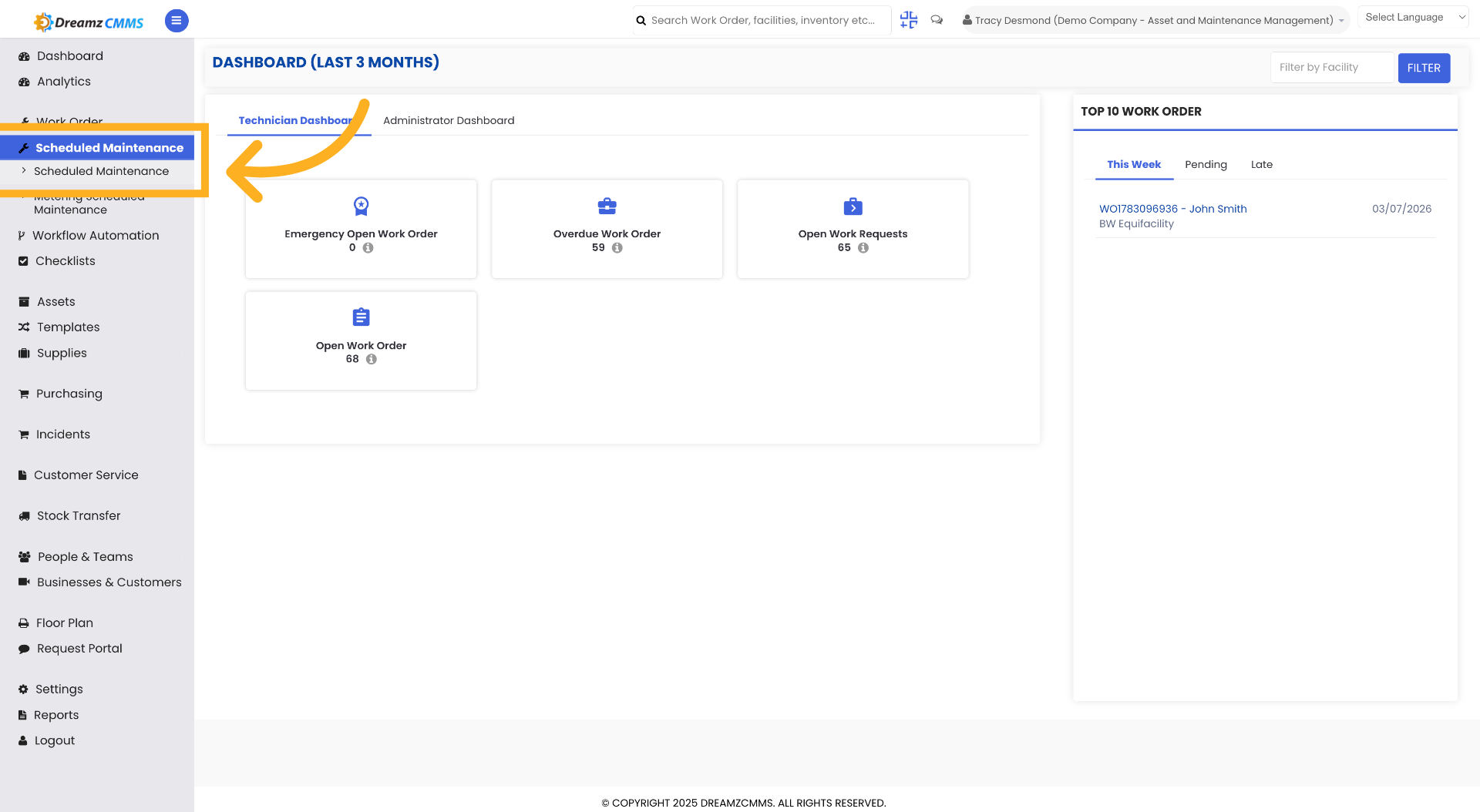Click the search magnifier icon
This screenshot has width=1480, height=812.
tap(641, 21)
